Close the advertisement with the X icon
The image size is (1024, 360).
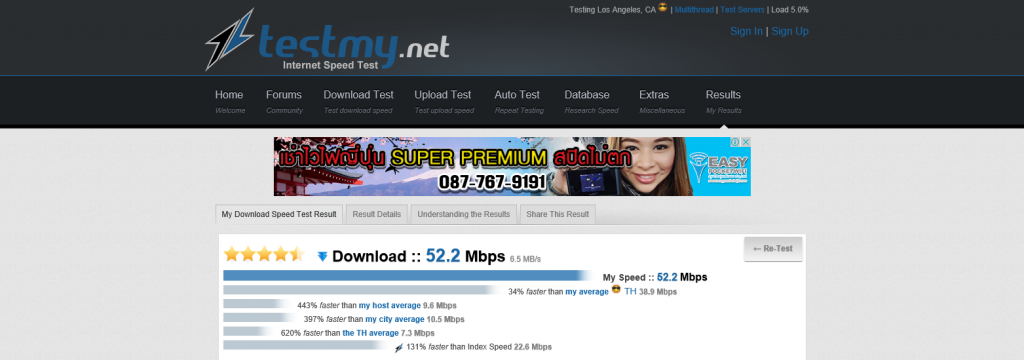[x=745, y=142]
